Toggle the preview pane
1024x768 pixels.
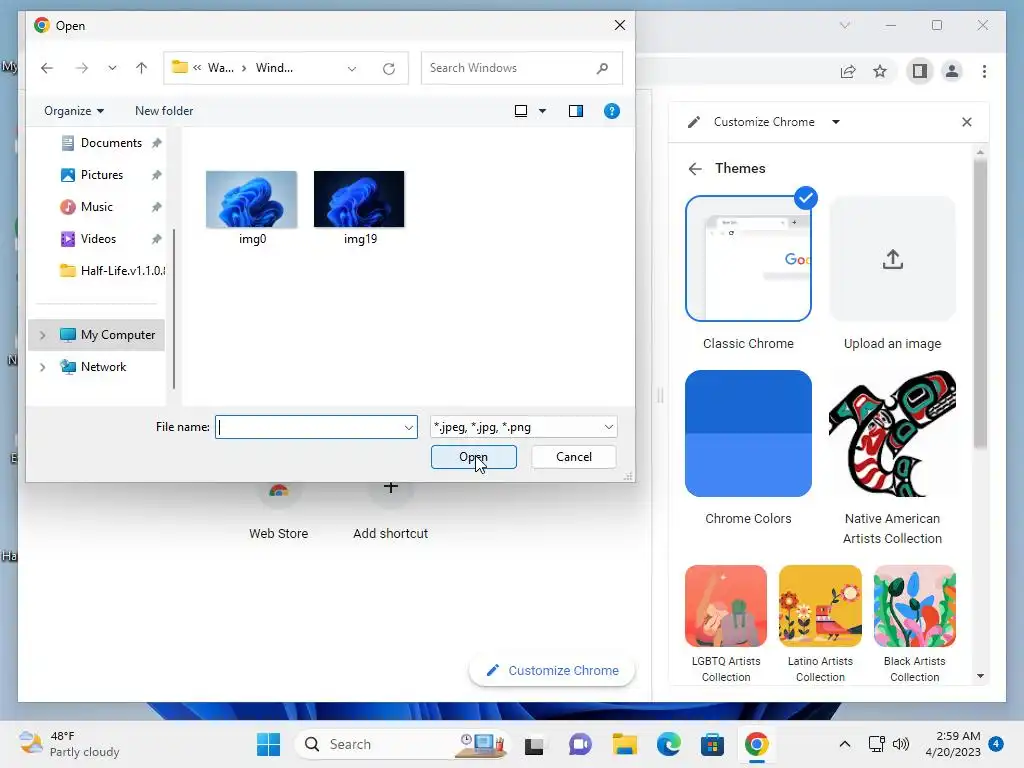pyautogui.click(x=575, y=111)
